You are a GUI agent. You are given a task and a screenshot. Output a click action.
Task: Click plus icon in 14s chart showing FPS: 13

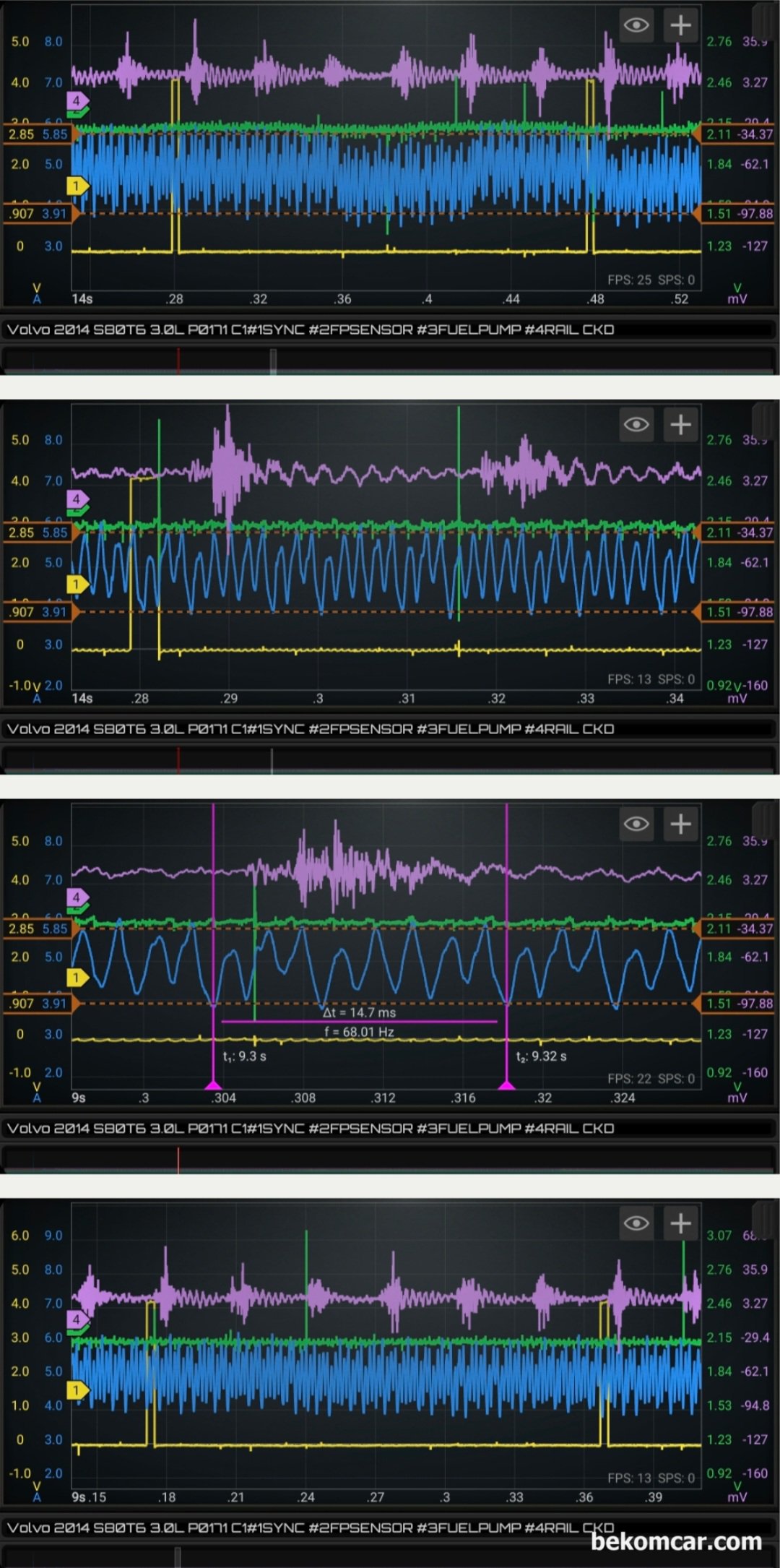tap(680, 424)
